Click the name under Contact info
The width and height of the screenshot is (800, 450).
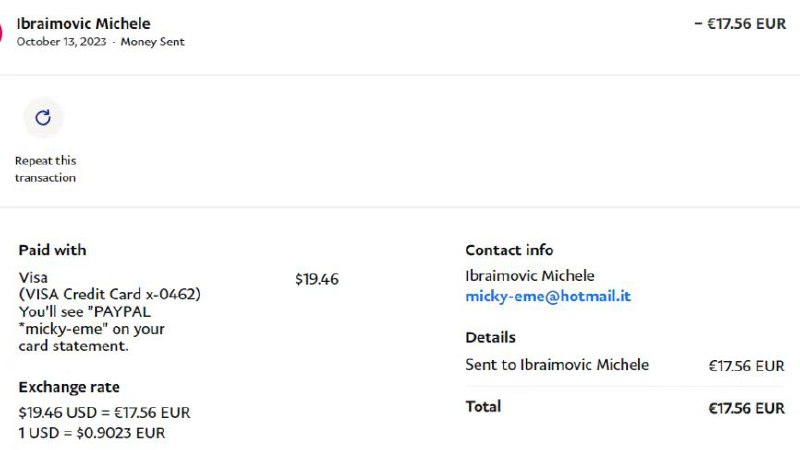pyautogui.click(x=530, y=275)
